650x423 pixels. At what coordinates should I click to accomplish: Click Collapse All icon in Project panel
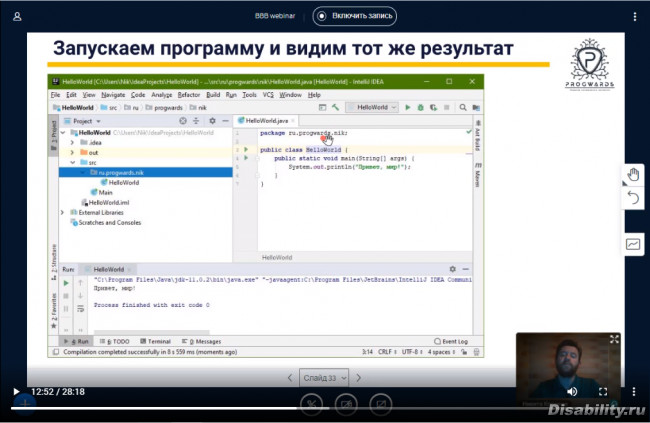196,121
